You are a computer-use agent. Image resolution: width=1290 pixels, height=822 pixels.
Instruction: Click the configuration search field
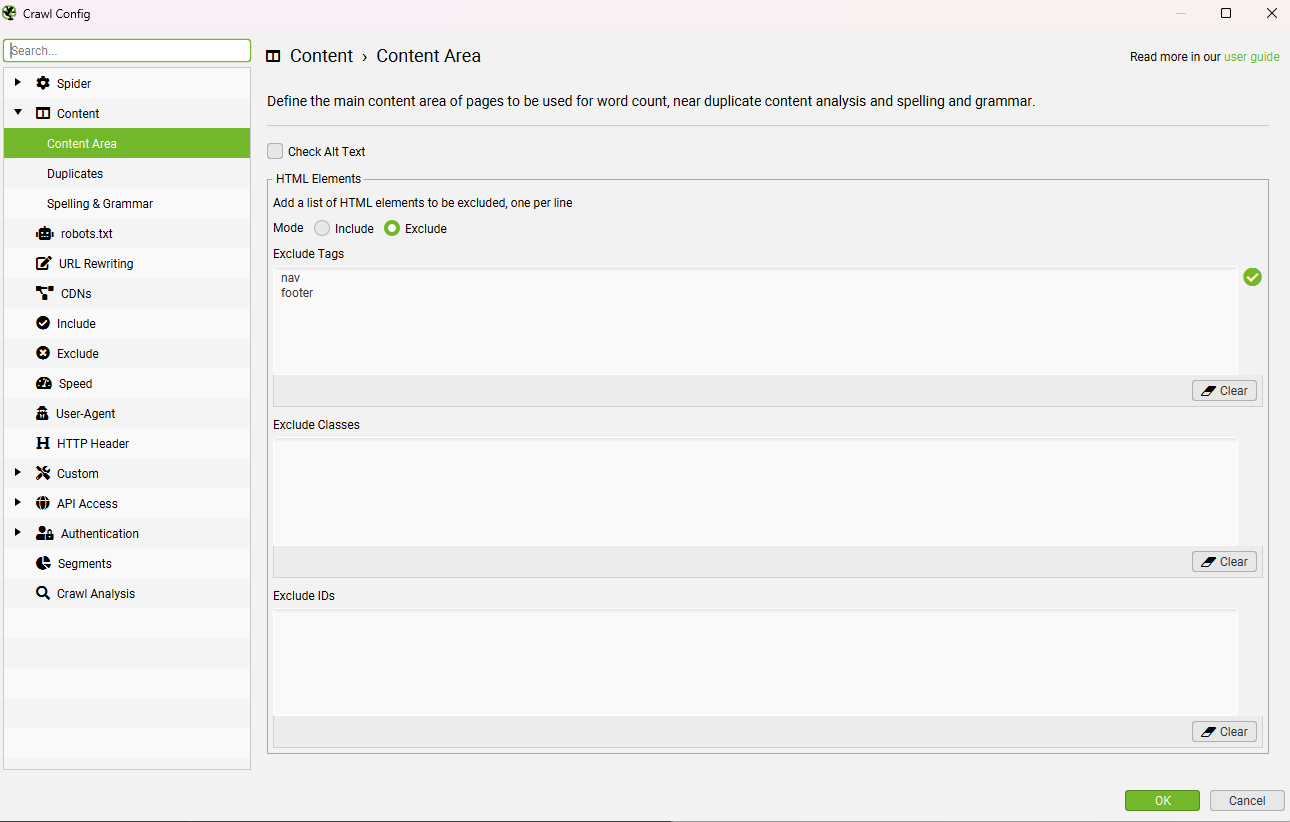coord(127,51)
